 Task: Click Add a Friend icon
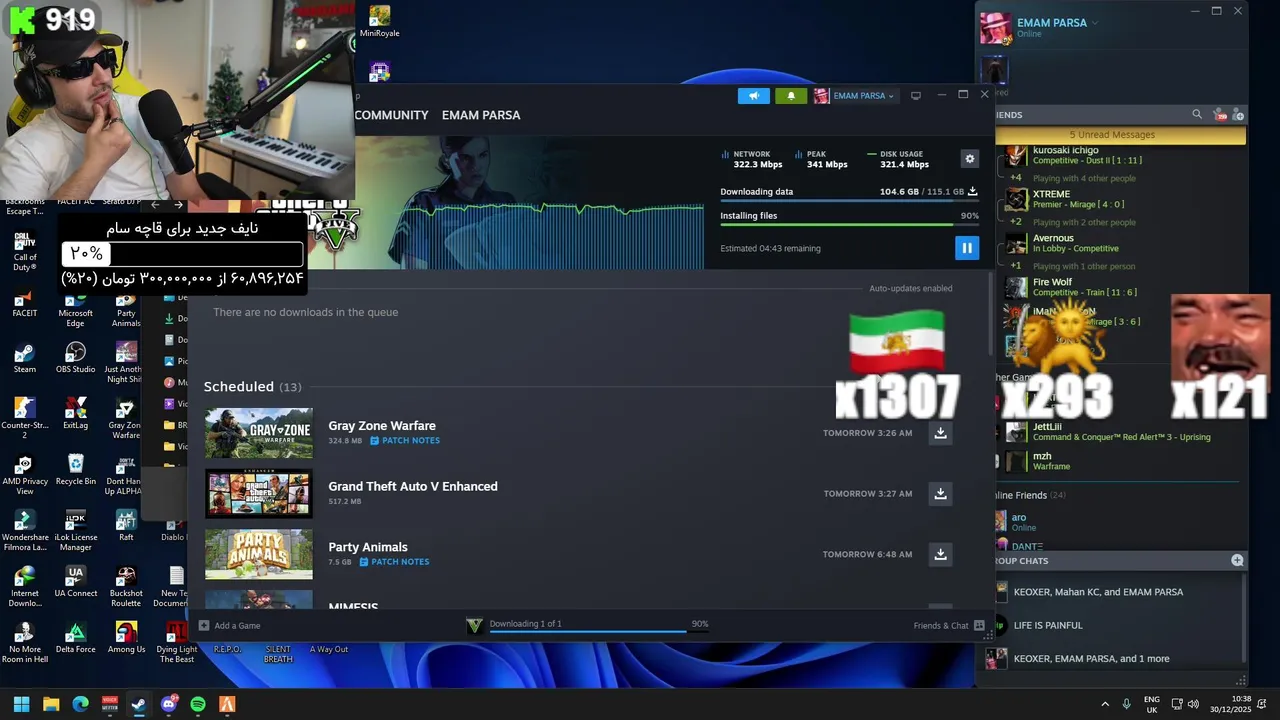click(1238, 115)
